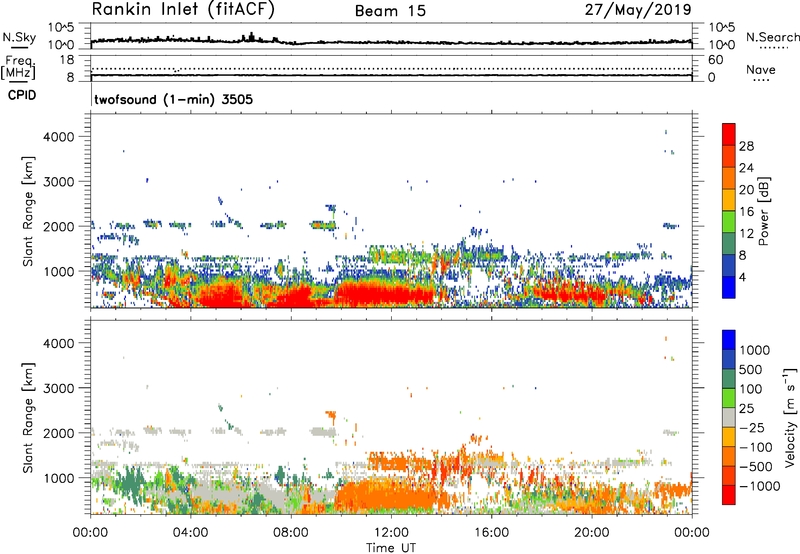Click the CPID label
The image size is (800, 554).
pyautogui.click(x=22, y=95)
